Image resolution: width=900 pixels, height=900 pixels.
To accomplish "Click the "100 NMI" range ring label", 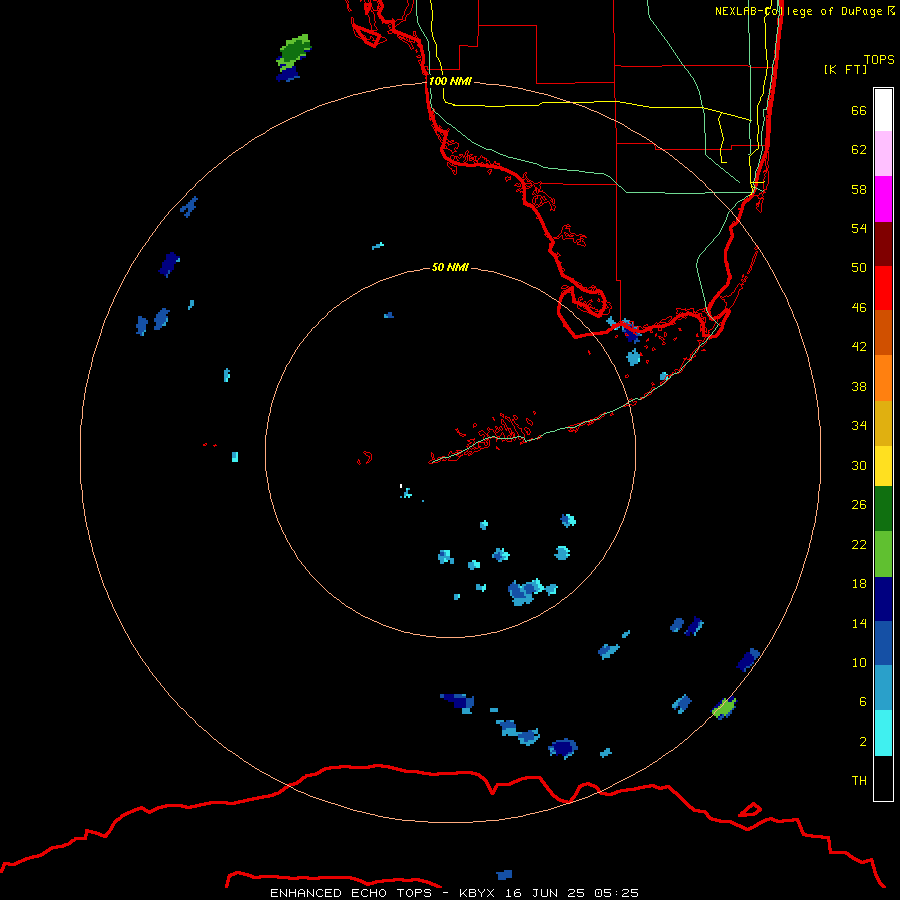I will 450,82.
